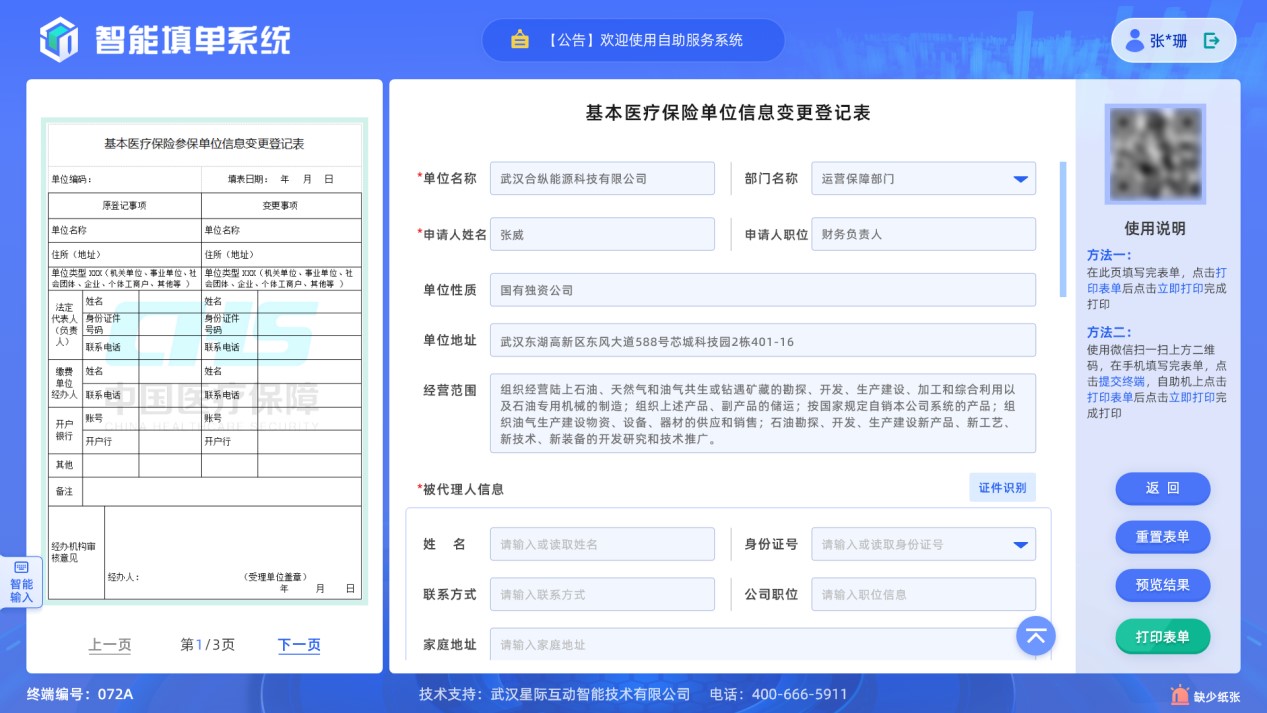The width and height of the screenshot is (1267, 713).
Task: Click the 预览结果 button
Action: pyautogui.click(x=1162, y=585)
